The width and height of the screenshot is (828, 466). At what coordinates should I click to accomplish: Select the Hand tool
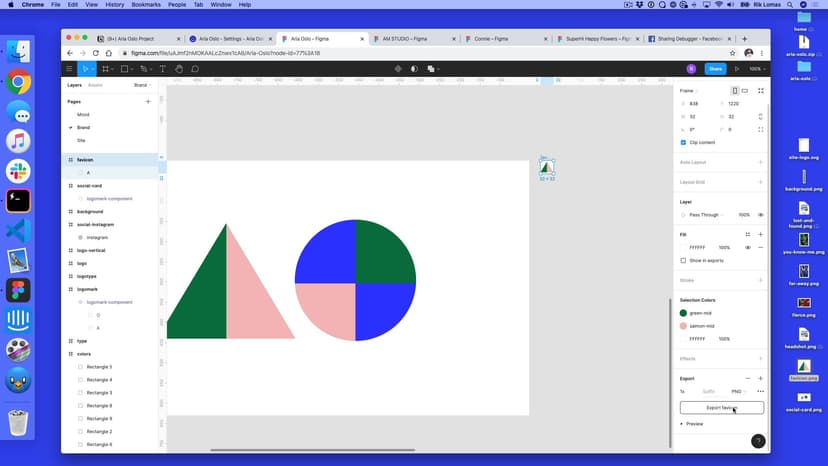click(x=179, y=69)
